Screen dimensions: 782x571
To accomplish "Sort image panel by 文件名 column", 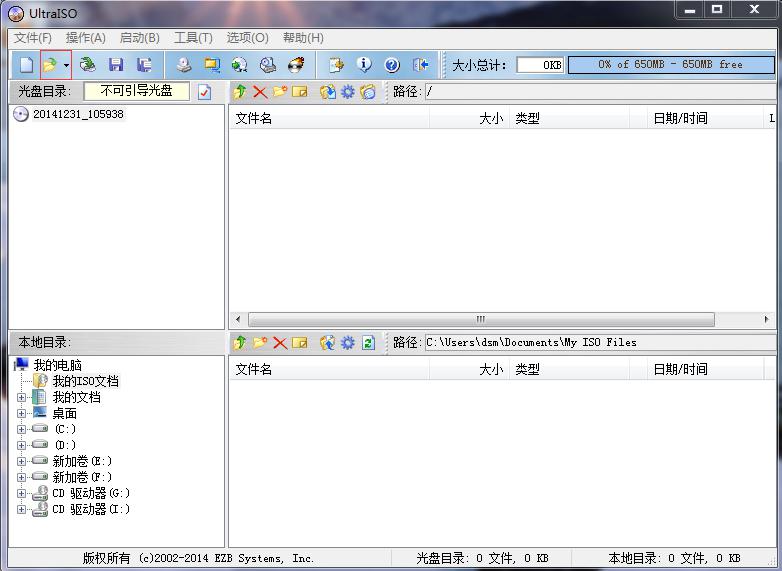I will (329, 118).
